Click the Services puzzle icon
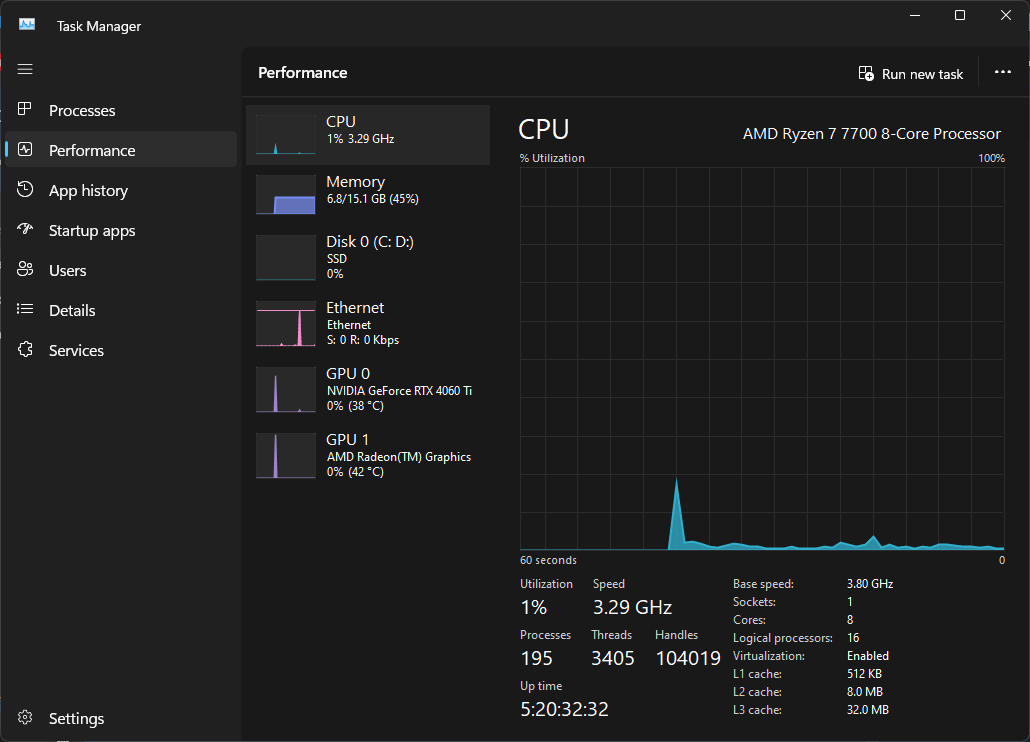Image resolution: width=1030 pixels, height=742 pixels. click(25, 349)
